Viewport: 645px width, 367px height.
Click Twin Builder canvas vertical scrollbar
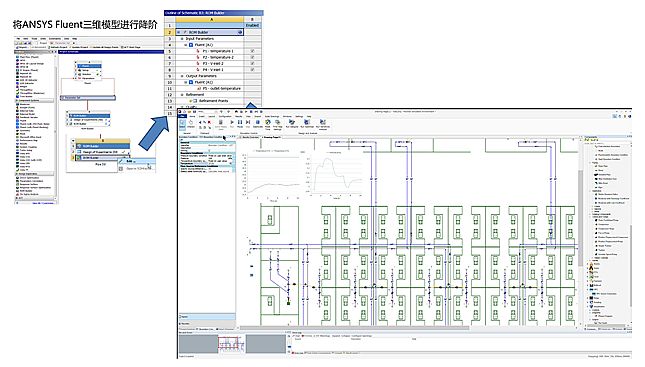[x=581, y=218]
